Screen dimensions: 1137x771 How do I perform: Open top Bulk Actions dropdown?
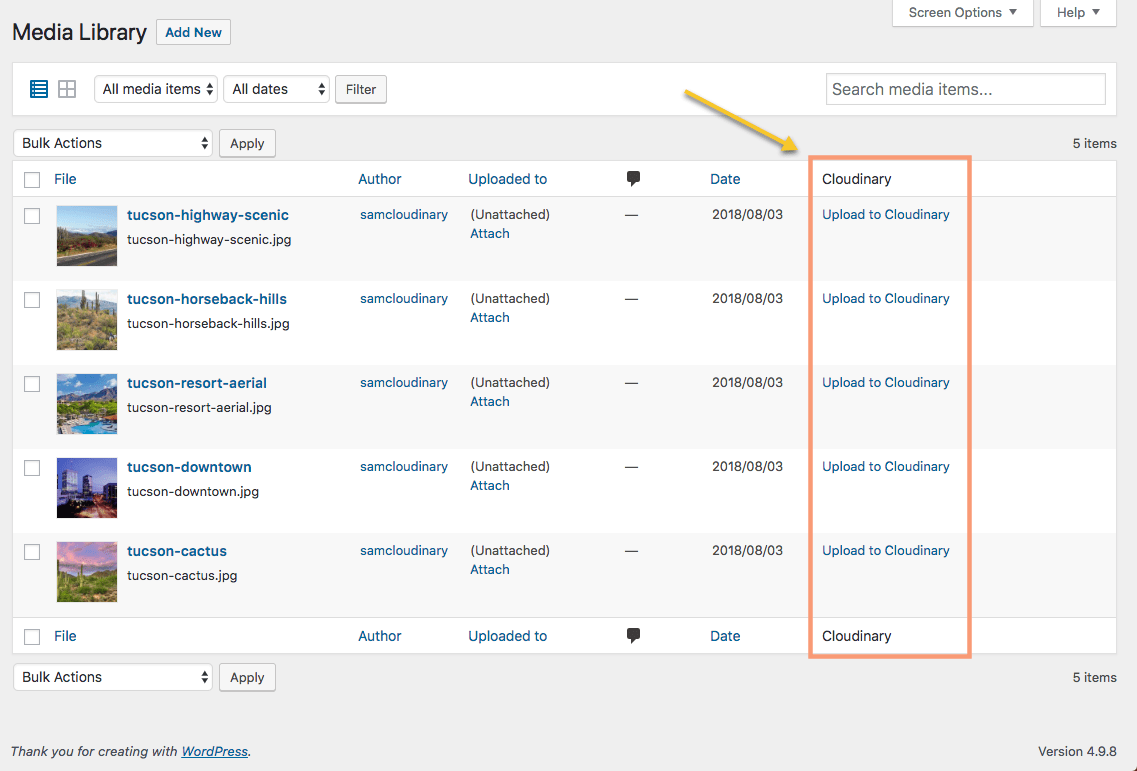coord(113,143)
